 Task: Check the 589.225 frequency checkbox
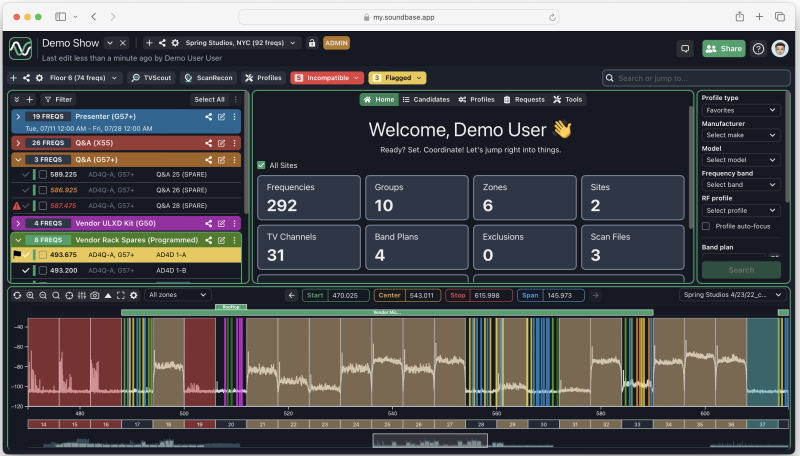(x=42, y=174)
